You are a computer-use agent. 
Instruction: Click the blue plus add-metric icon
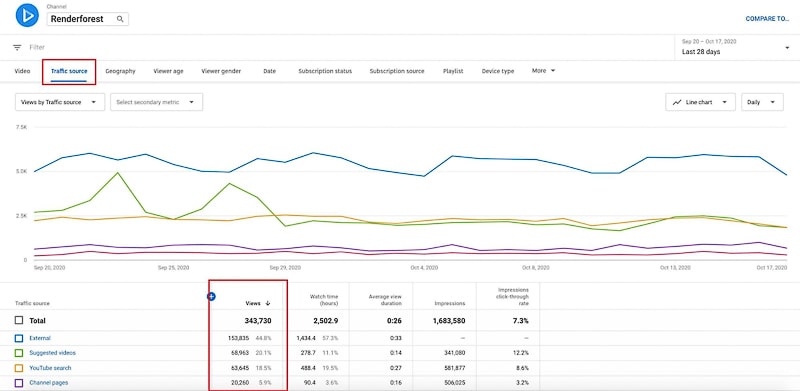tap(211, 296)
